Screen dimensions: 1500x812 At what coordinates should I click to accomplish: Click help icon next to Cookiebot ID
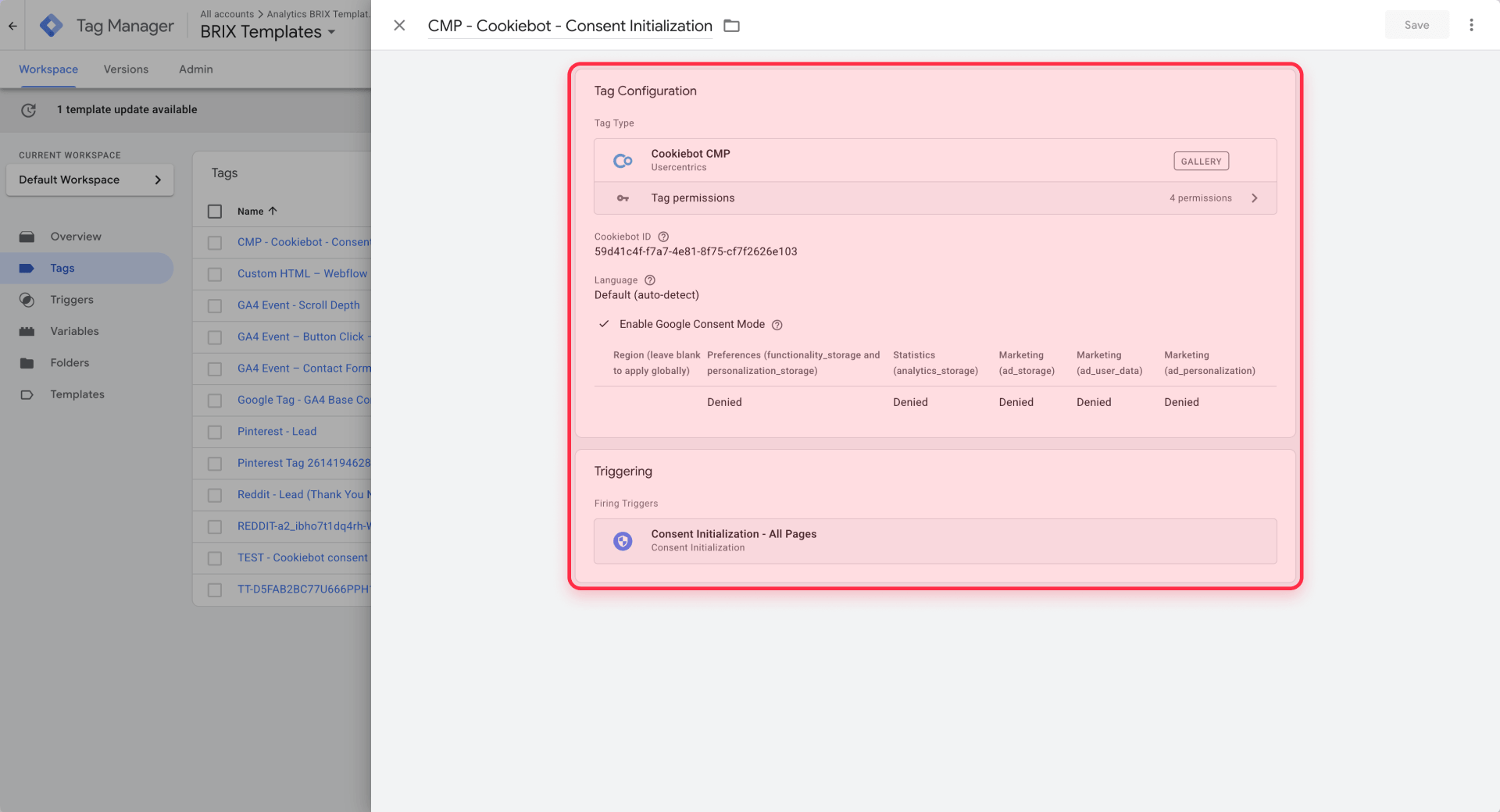663,237
